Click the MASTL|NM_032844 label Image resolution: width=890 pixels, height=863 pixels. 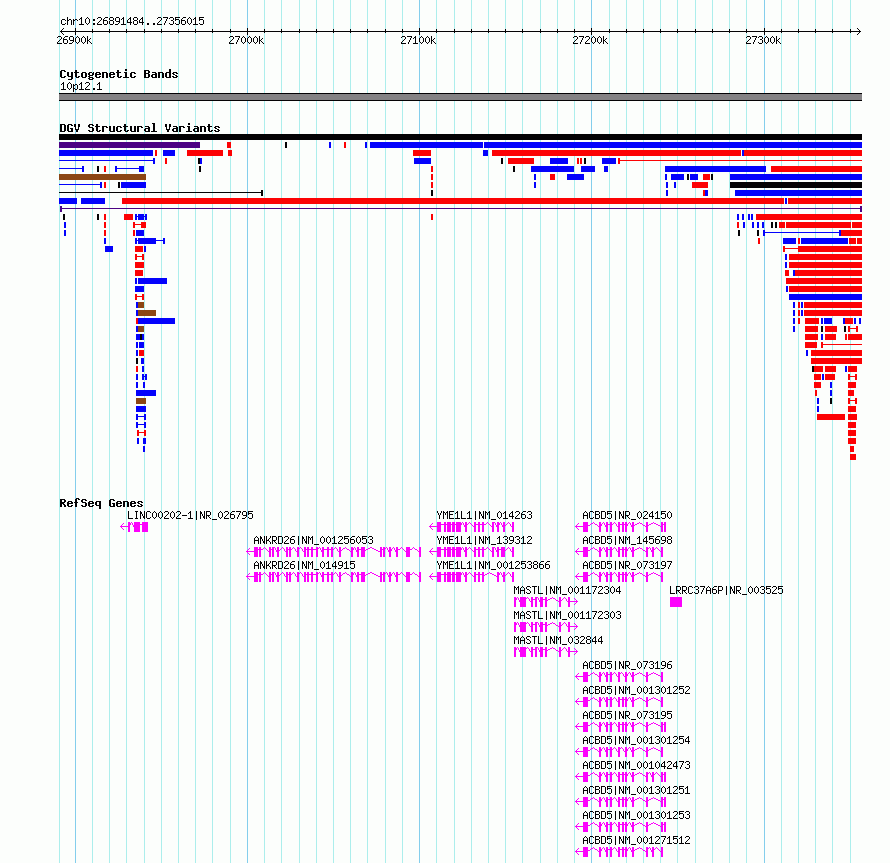[x=558, y=640]
